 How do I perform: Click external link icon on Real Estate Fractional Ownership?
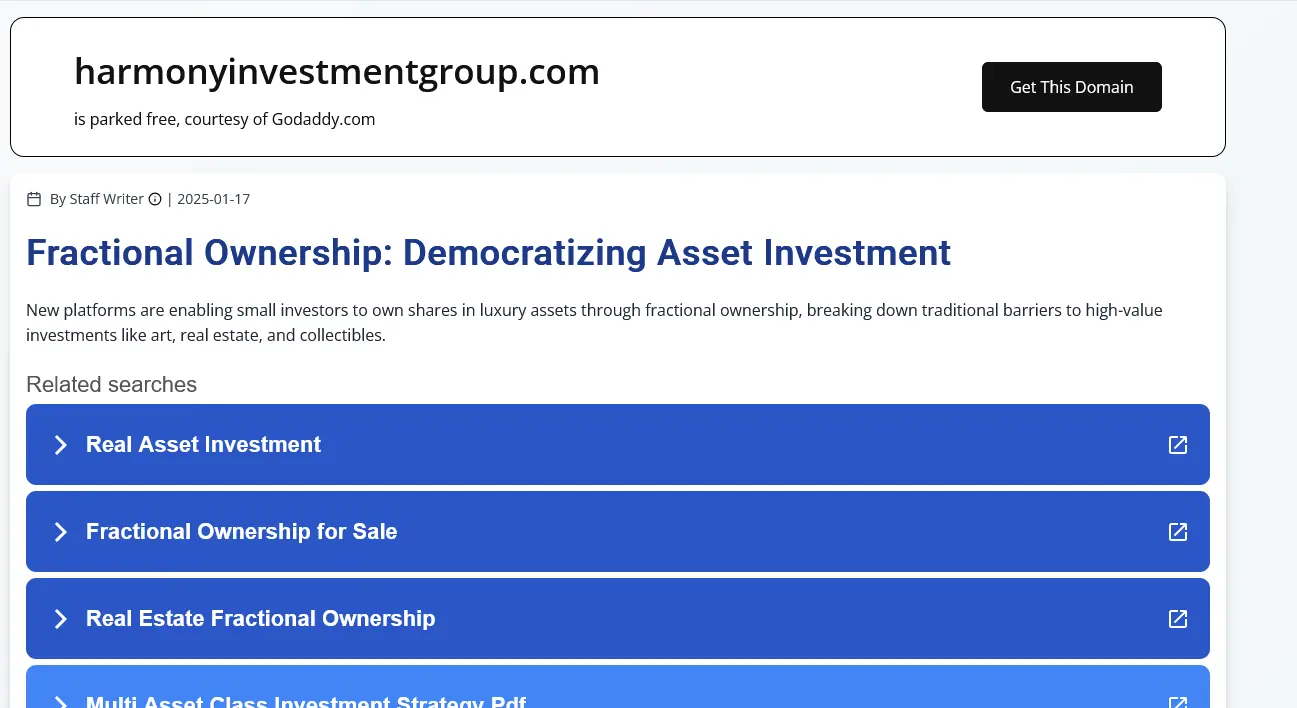click(x=1178, y=619)
